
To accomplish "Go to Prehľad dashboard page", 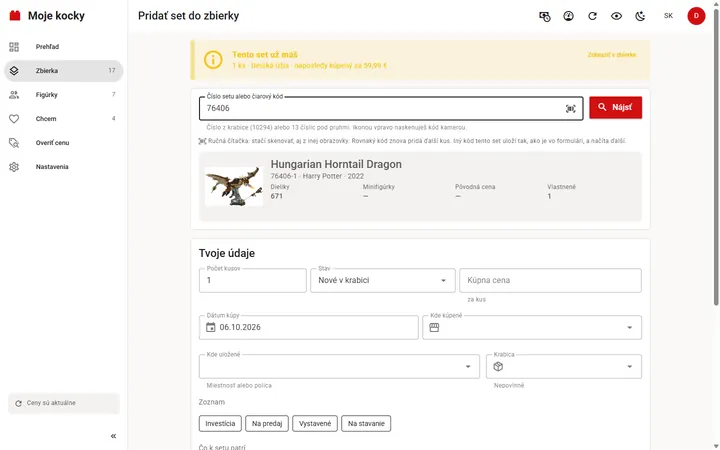I will click(x=63, y=47).
